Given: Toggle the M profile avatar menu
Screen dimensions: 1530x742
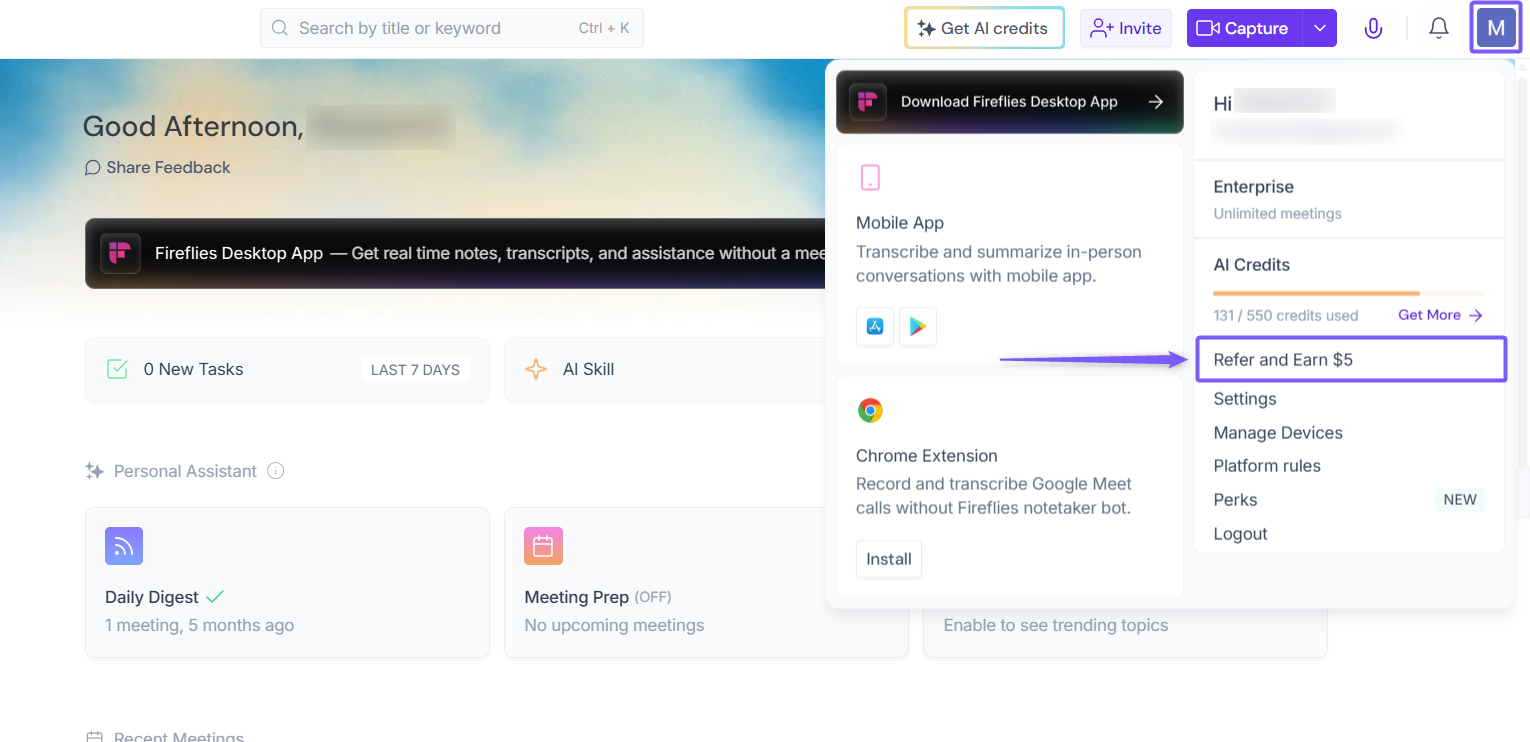Looking at the screenshot, I should coord(1496,28).
